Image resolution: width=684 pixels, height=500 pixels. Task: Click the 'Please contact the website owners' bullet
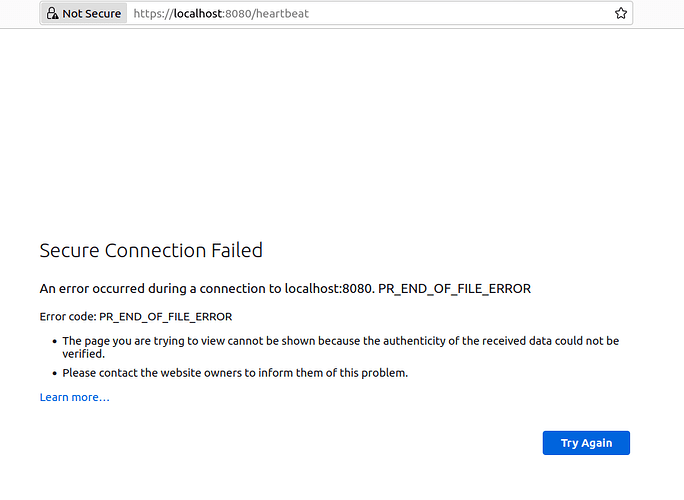point(235,373)
